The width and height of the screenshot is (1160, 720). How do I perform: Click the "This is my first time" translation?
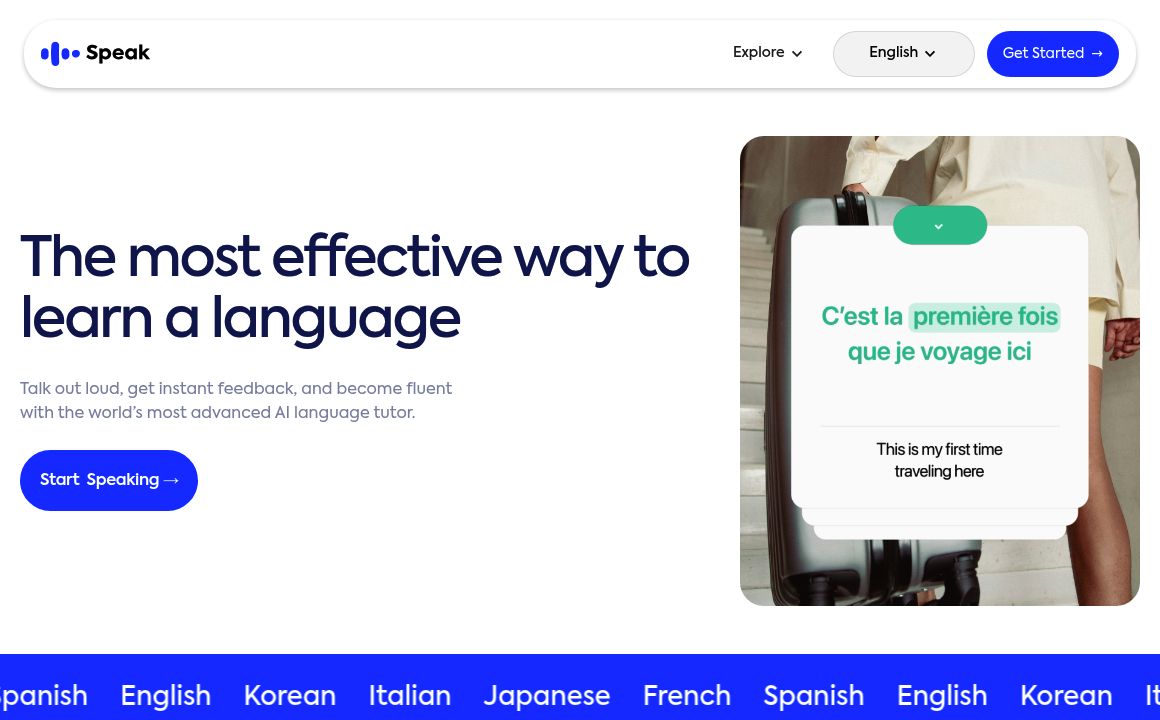939,450
